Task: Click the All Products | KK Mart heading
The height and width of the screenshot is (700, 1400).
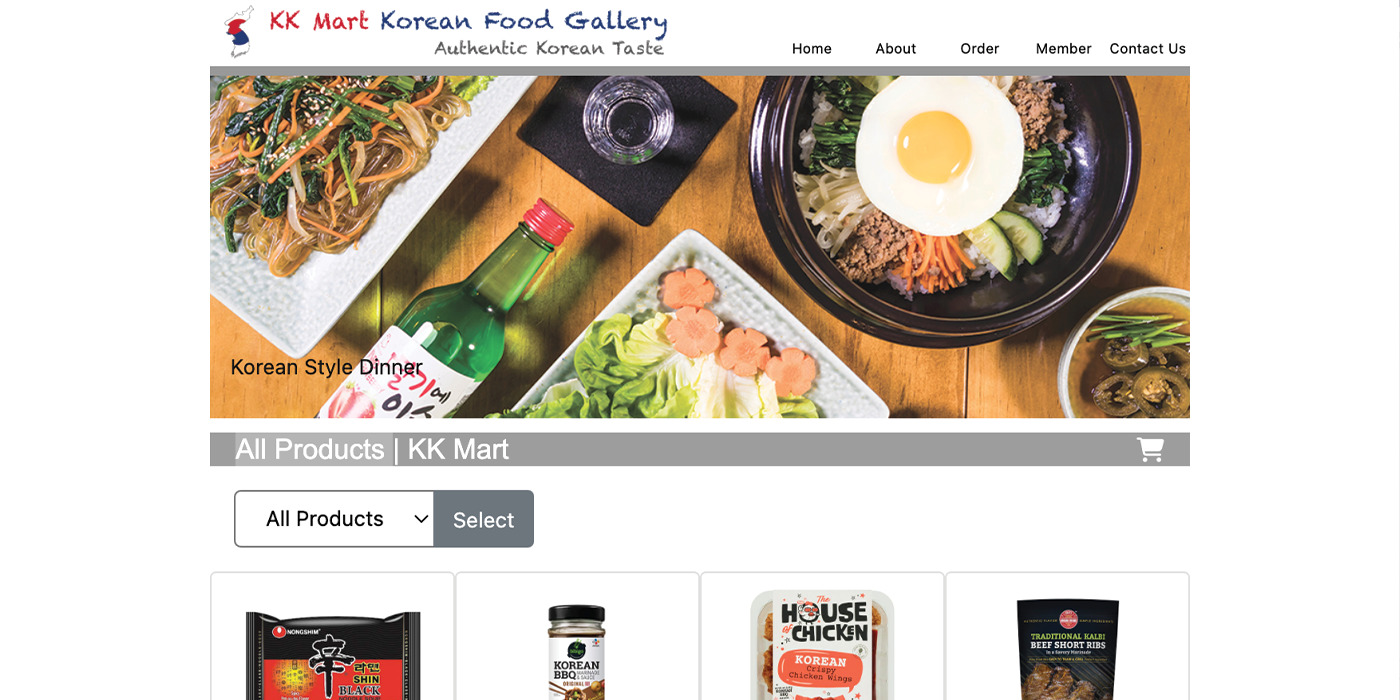Action: 372,450
